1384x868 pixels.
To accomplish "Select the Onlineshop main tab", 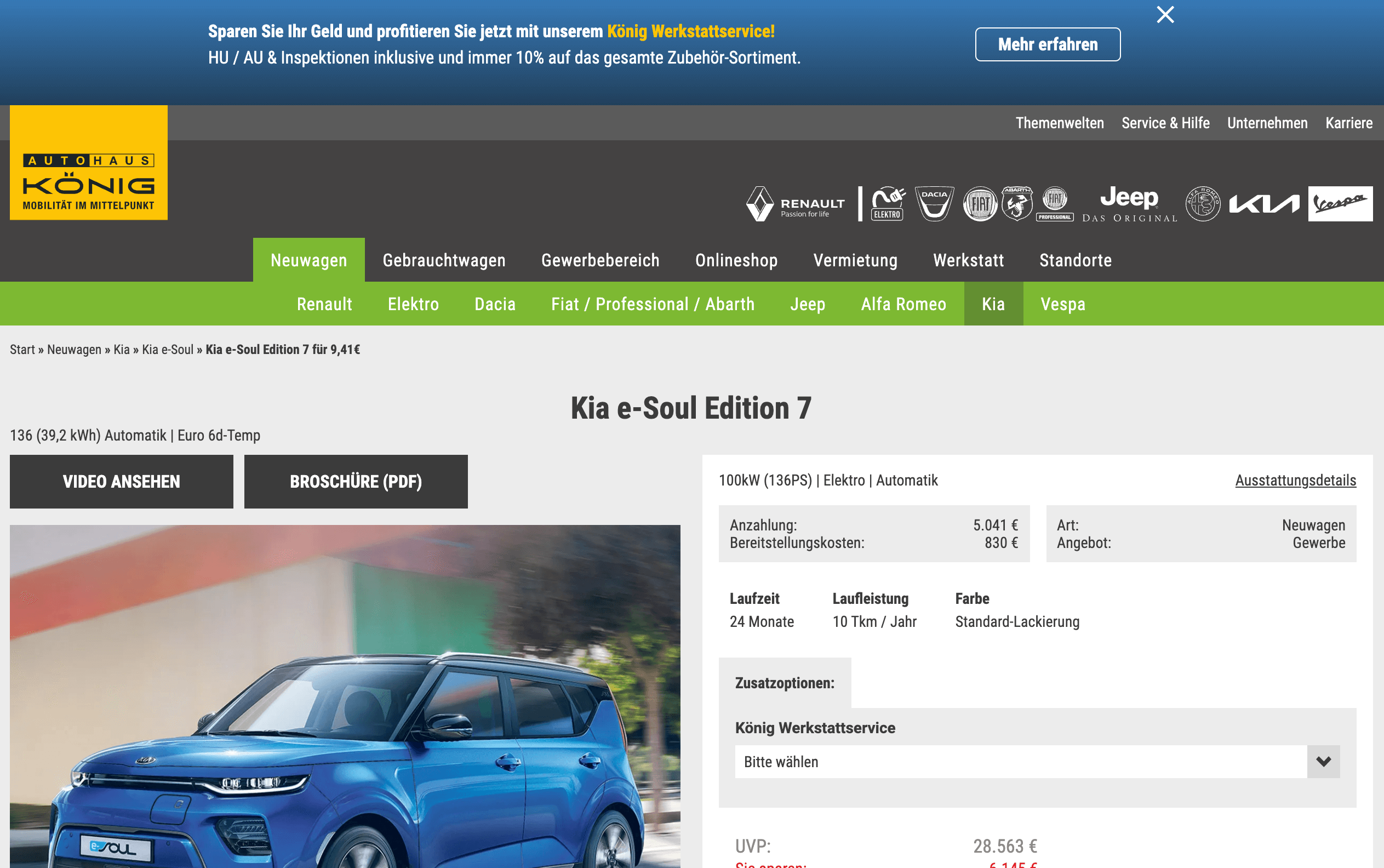I will pyautogui.click(x=736, y=260).
